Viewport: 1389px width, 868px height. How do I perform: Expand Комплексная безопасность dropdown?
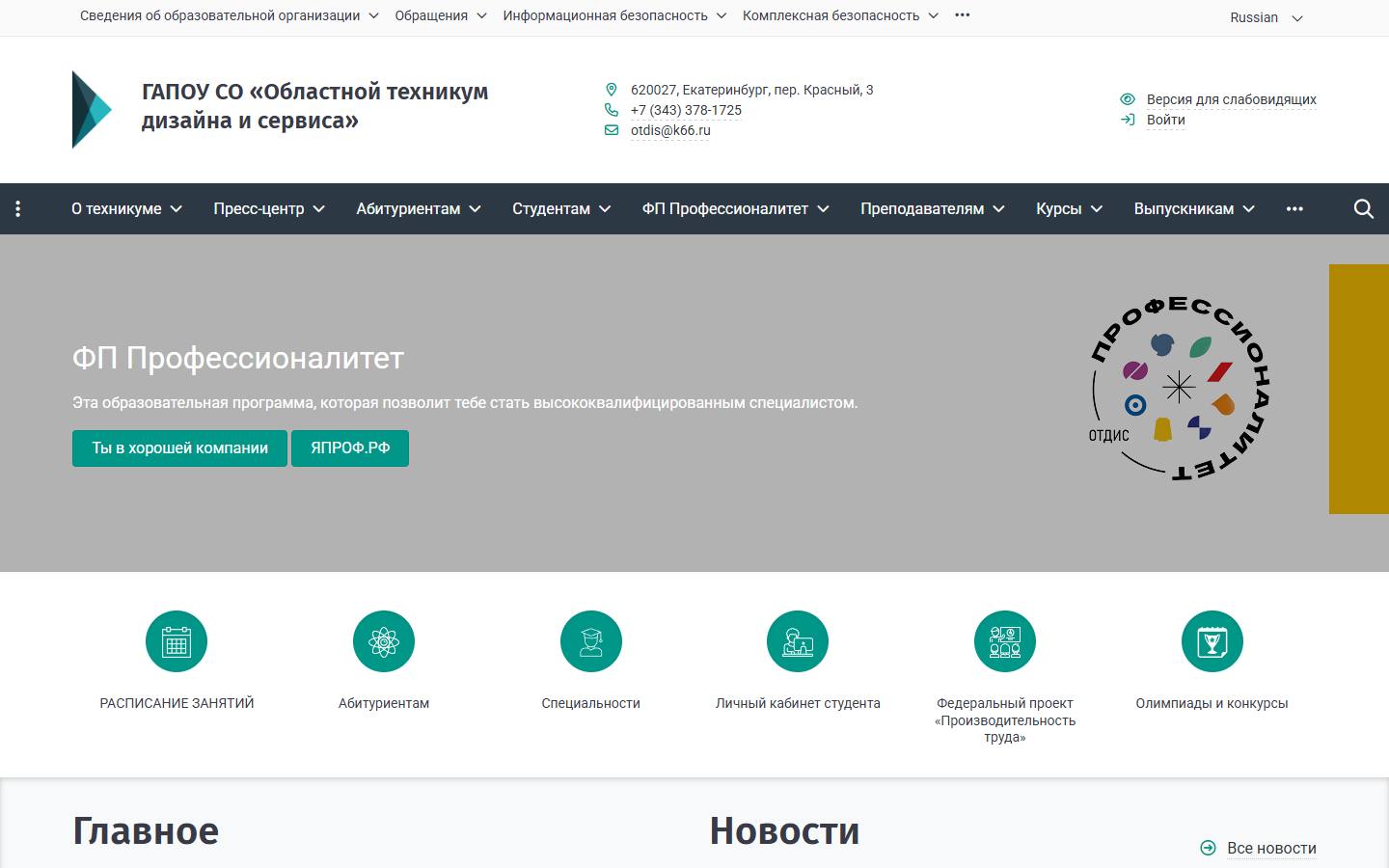click(x=840, y=15)
